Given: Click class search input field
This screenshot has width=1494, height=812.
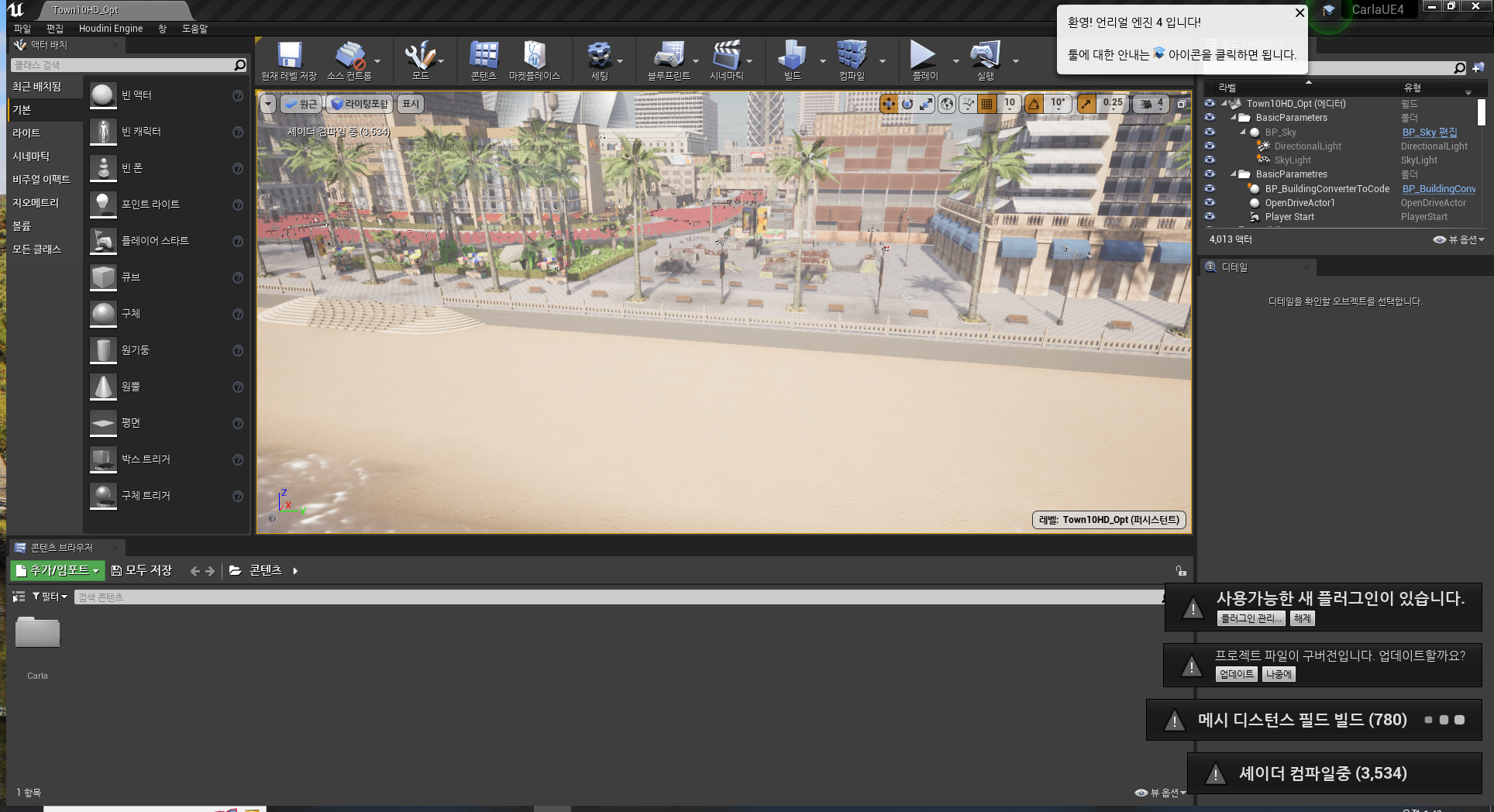Looking at the screenshot, I should (x=122, y=65).
